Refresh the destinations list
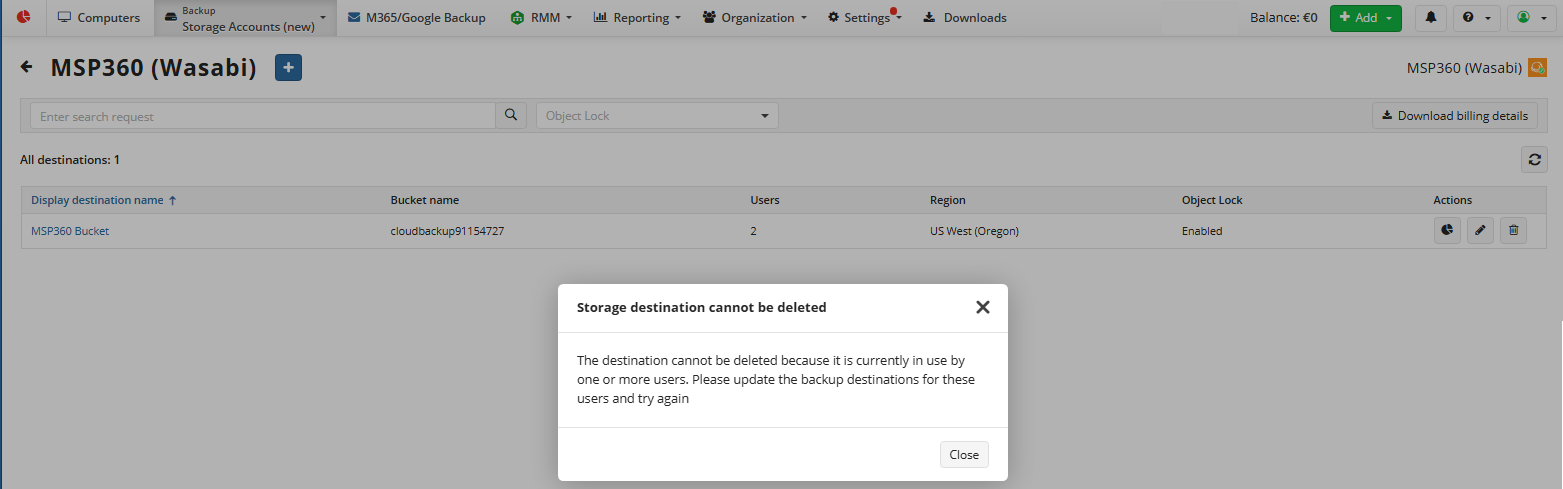 (1533, 159)
